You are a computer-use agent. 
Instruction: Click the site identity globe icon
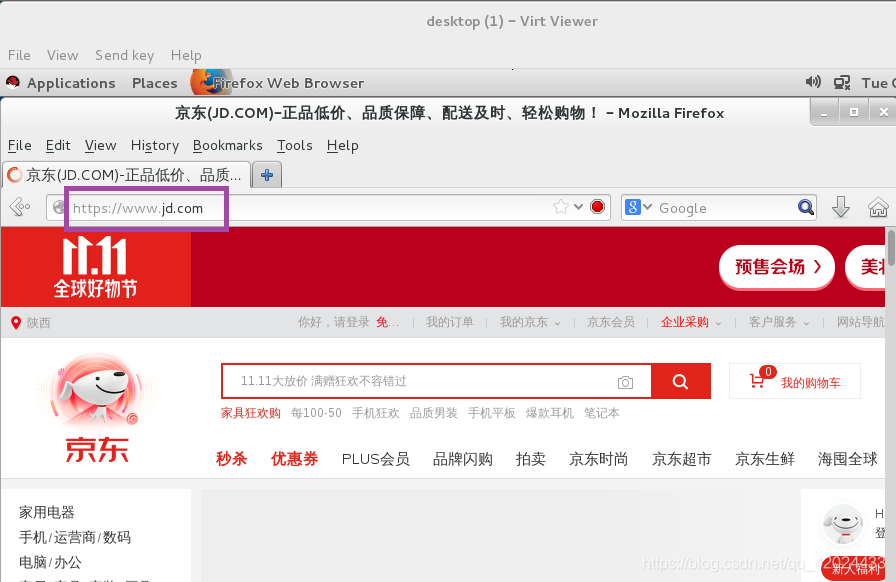tap(58, 208)
